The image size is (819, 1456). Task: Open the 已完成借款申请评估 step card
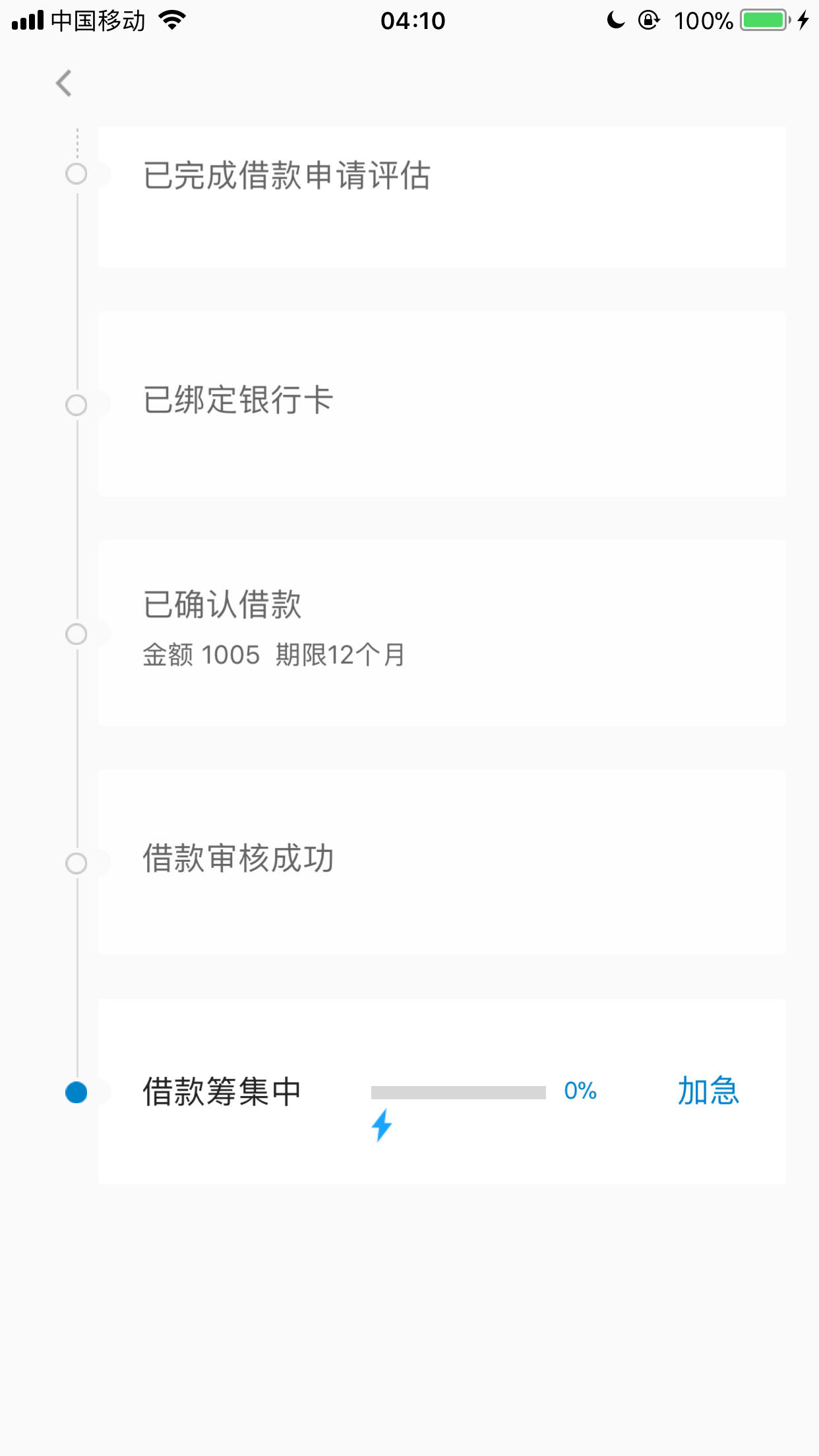coord(442,197)
